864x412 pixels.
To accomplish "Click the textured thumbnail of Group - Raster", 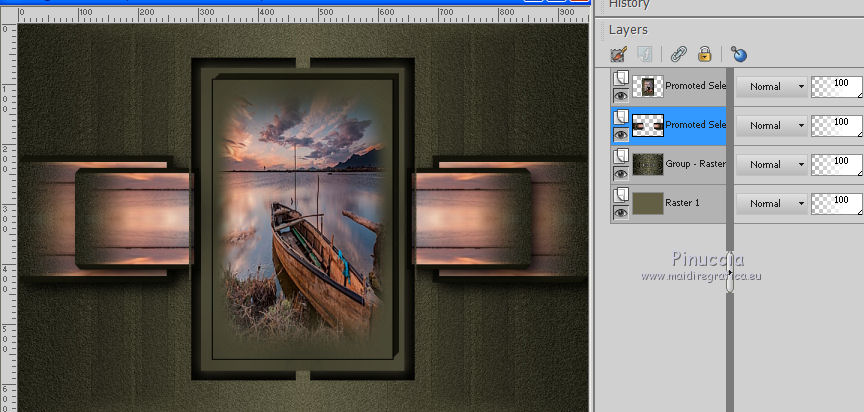I will [x=647, y=164].
